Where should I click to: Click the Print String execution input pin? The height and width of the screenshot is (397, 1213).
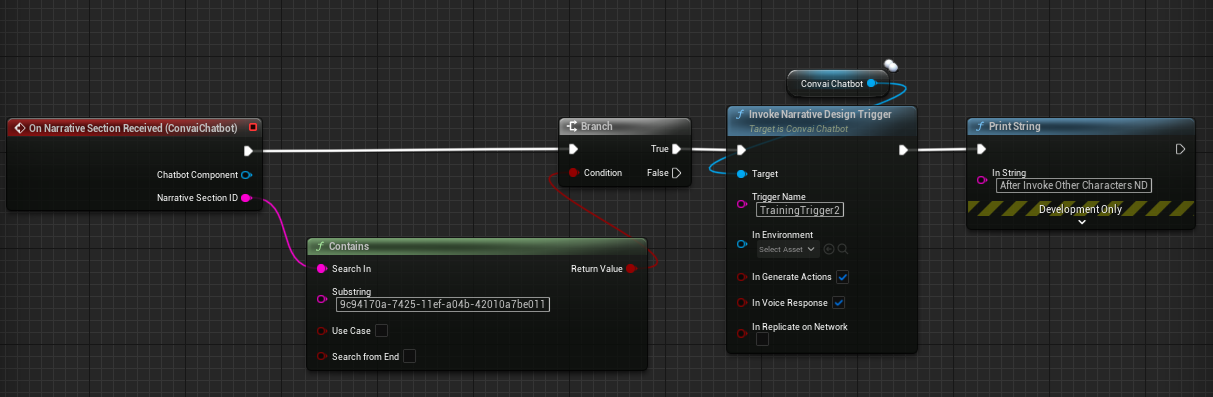(981, 150)
